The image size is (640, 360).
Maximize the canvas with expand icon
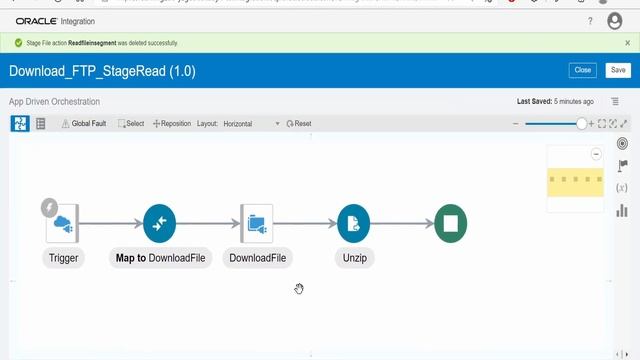[x=624, y=124]
